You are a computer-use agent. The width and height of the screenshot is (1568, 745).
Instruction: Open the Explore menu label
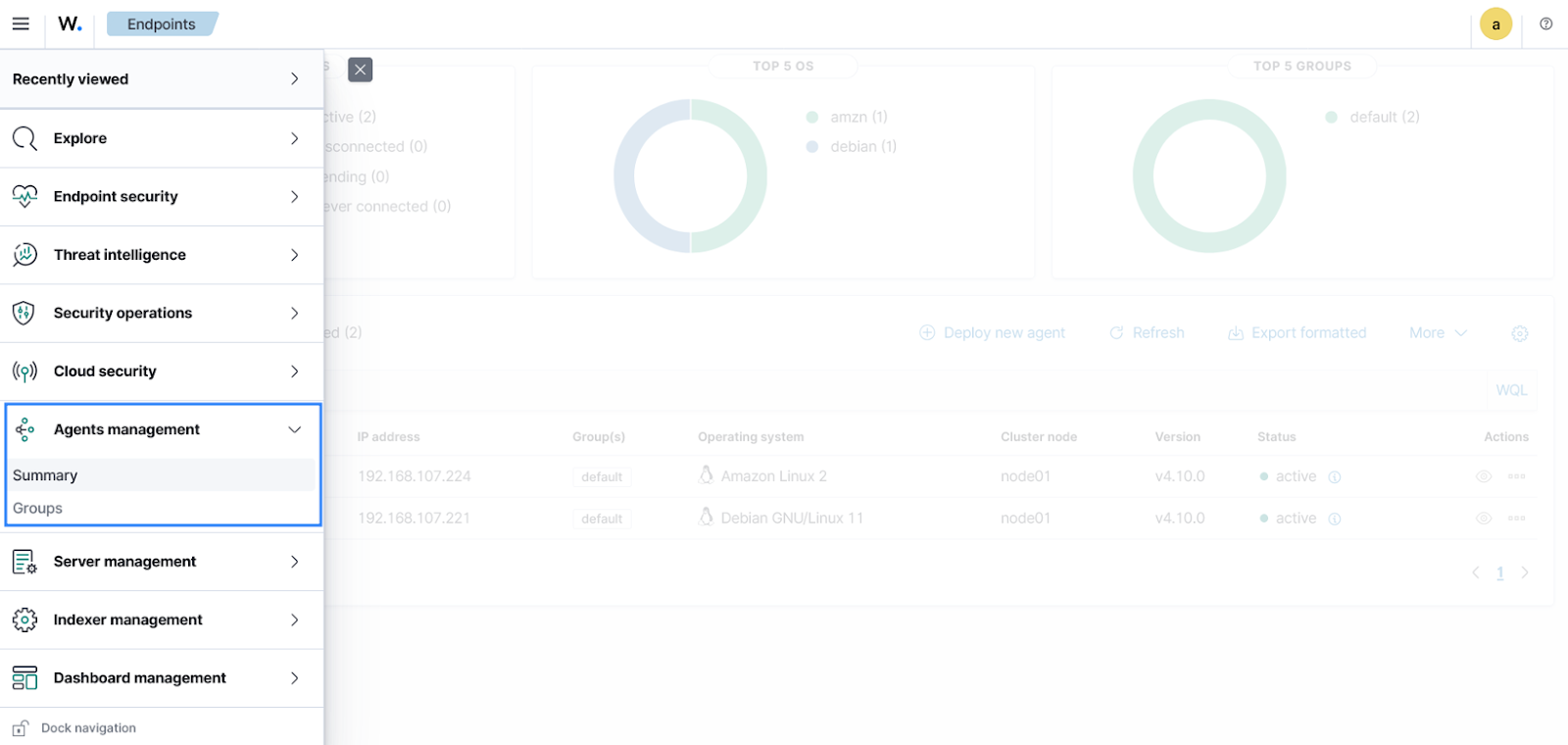80,138
